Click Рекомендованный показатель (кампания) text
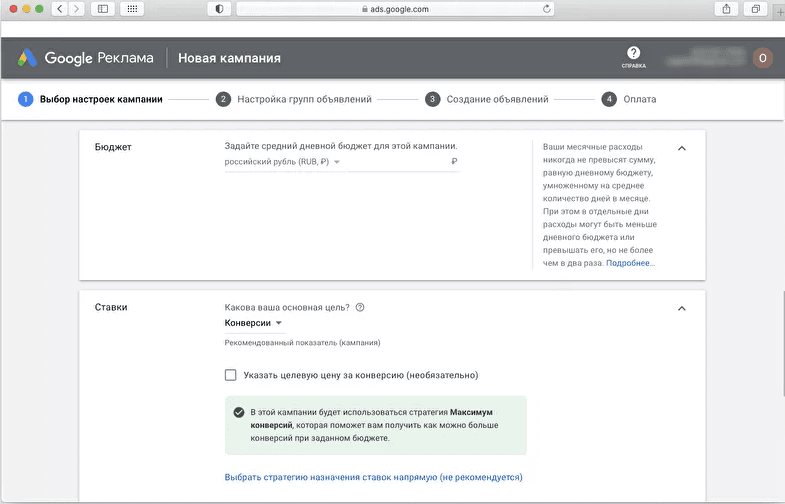785x504 pixels. click(302, 343)
